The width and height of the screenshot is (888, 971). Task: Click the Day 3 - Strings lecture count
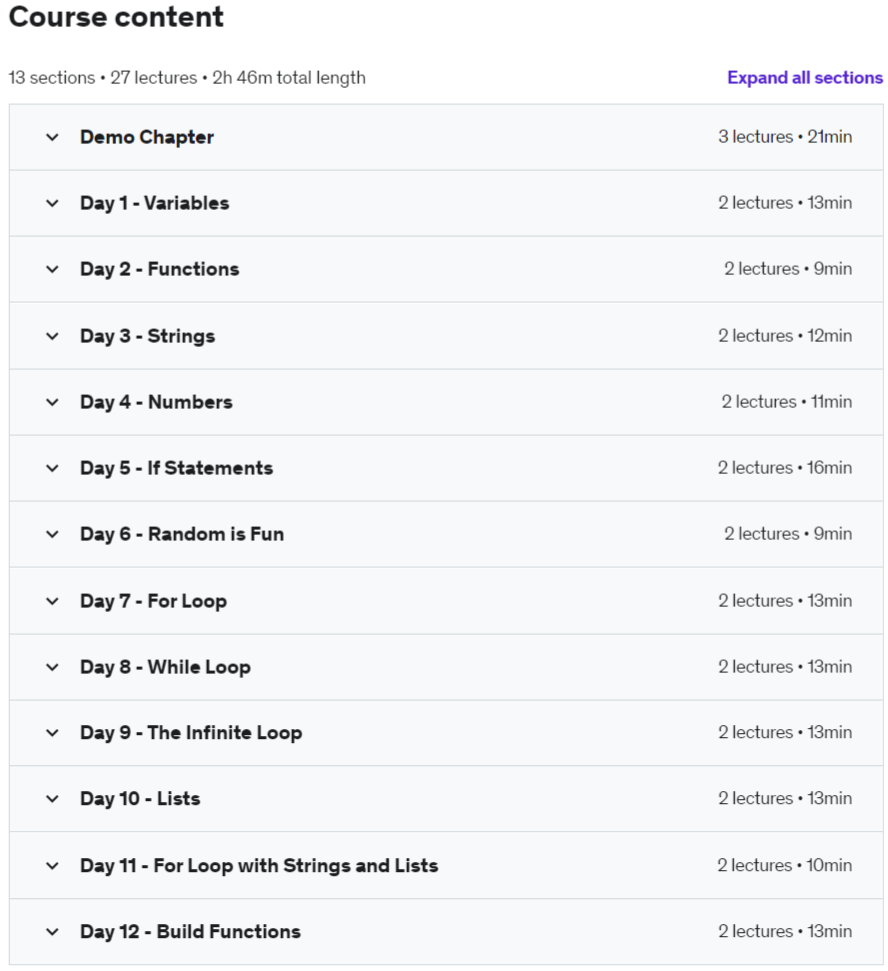(x=755, y=336)
